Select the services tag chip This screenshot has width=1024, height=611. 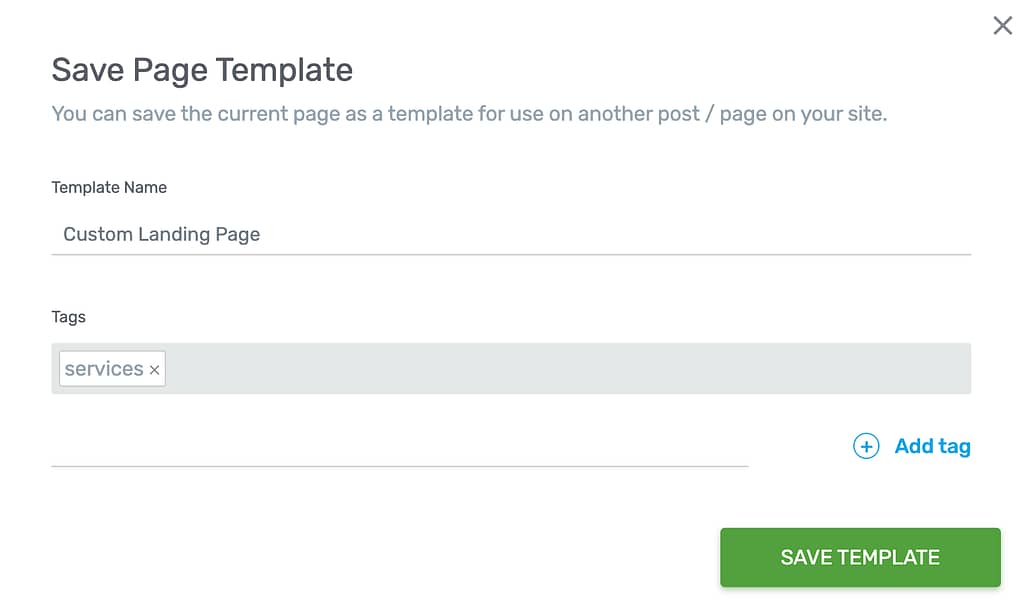tap(112, 369)
